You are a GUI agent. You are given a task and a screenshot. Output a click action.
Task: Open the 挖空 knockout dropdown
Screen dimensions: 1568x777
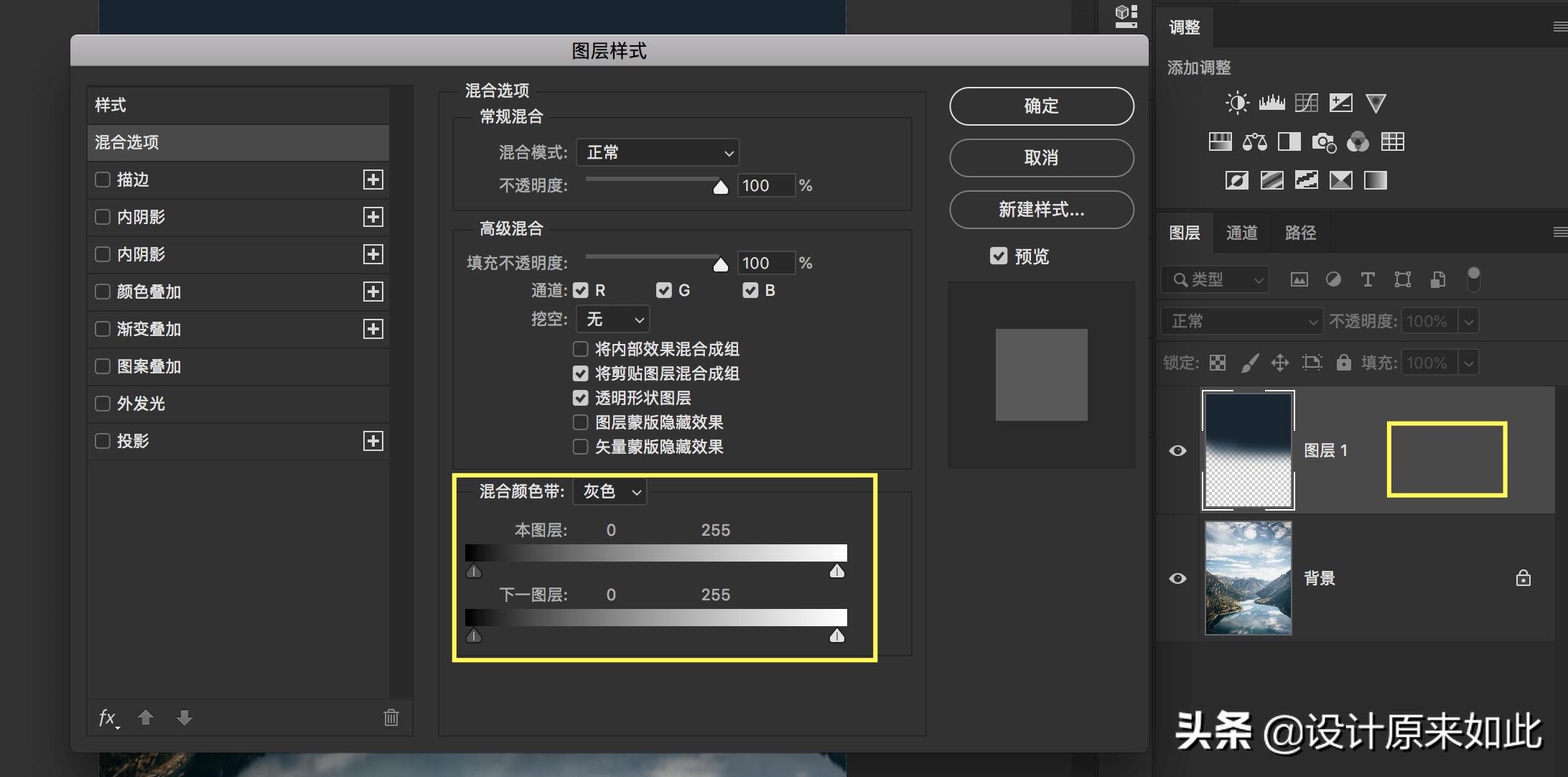point(612,319)
